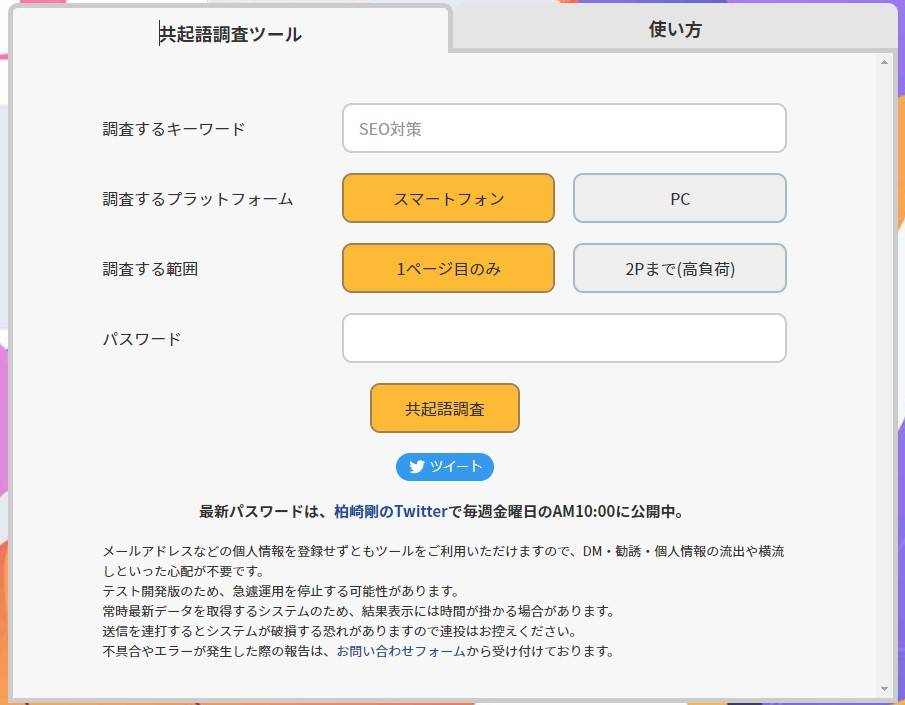Screen dimensions: 905x705
Task: Click the Twitter bird Tweet button
Action: tap(445, 467)
